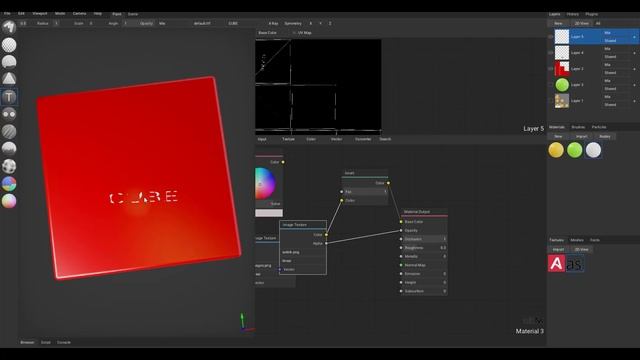640x360 pixels.
Task: Toggle symmetry Z axis
Action: 330,23
